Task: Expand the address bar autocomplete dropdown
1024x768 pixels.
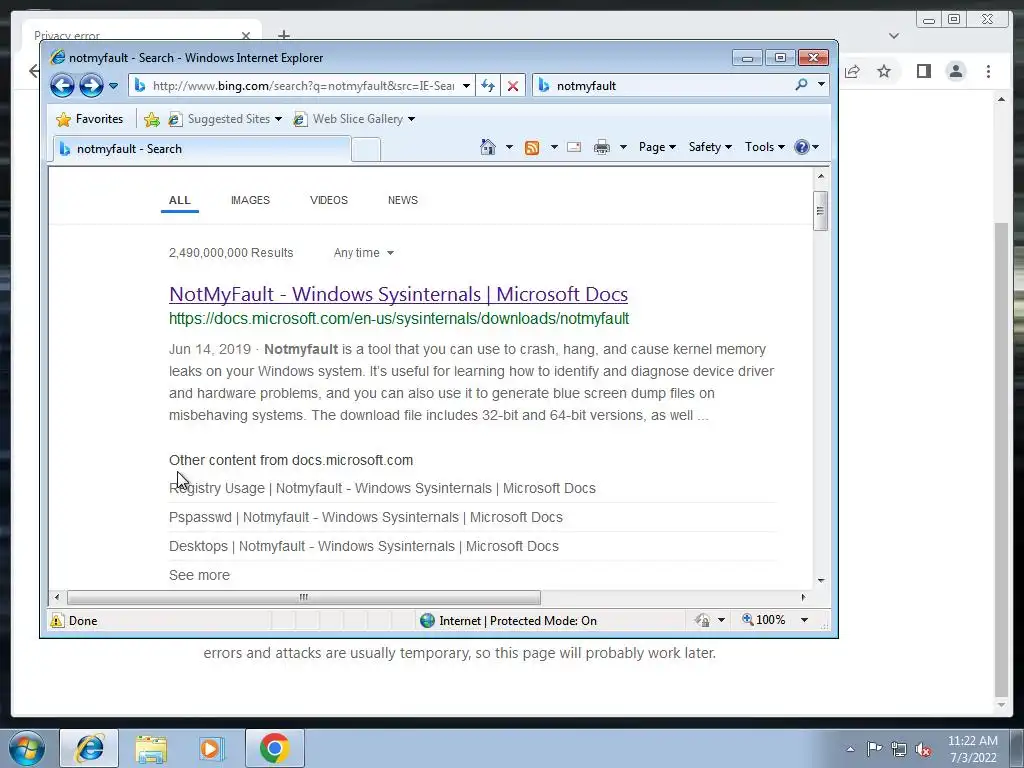Action: [x=466, y=86]
